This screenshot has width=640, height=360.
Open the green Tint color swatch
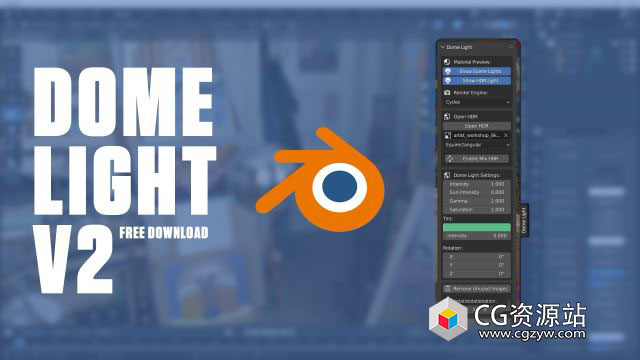(x=476, y=227)
